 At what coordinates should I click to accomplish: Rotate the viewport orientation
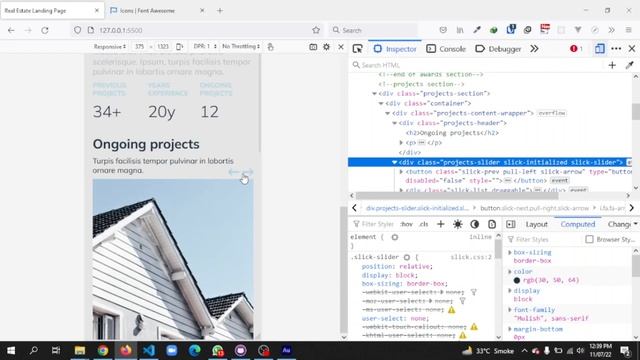click(x=180, y=47)
